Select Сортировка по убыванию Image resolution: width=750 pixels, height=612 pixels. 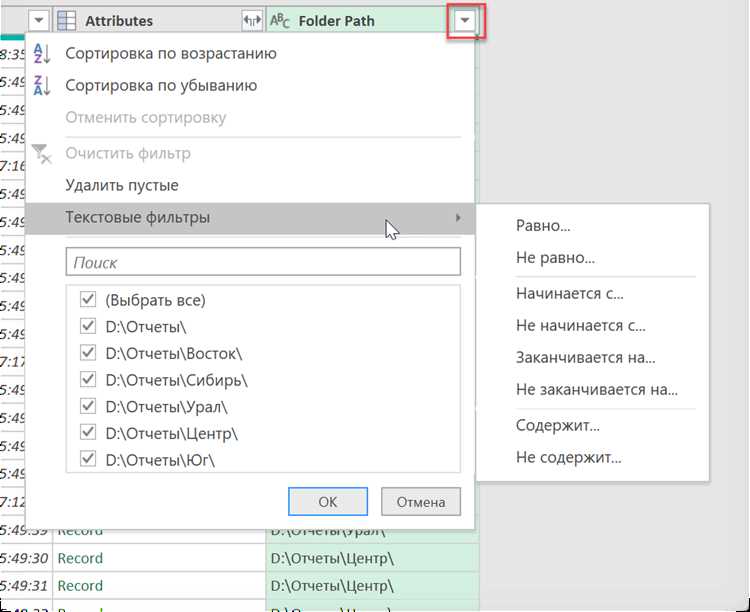(161, 86)
